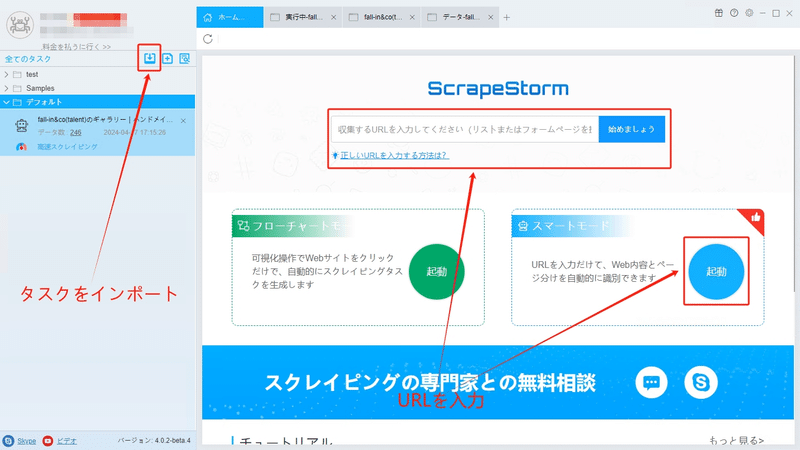This screenshot has width=800, height=450.
Task: Launch smart mode with blue 起動 button
Action: [x=716, y=271]
